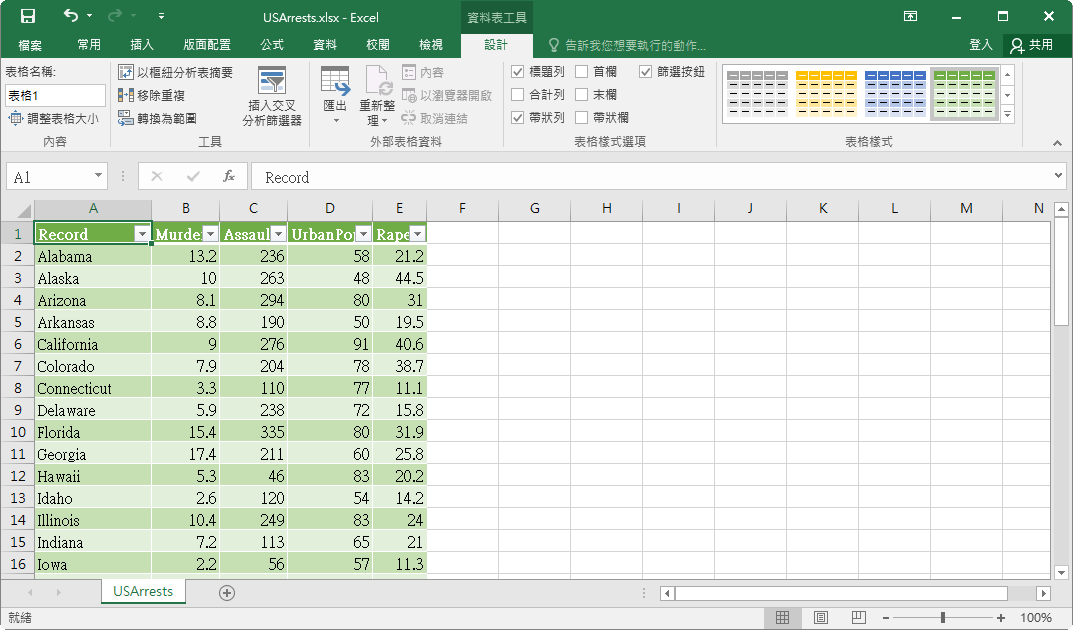Screen dimensions: 1073x630
Task: Click Summarize with PivotTable icon
Action: point(126,71)
